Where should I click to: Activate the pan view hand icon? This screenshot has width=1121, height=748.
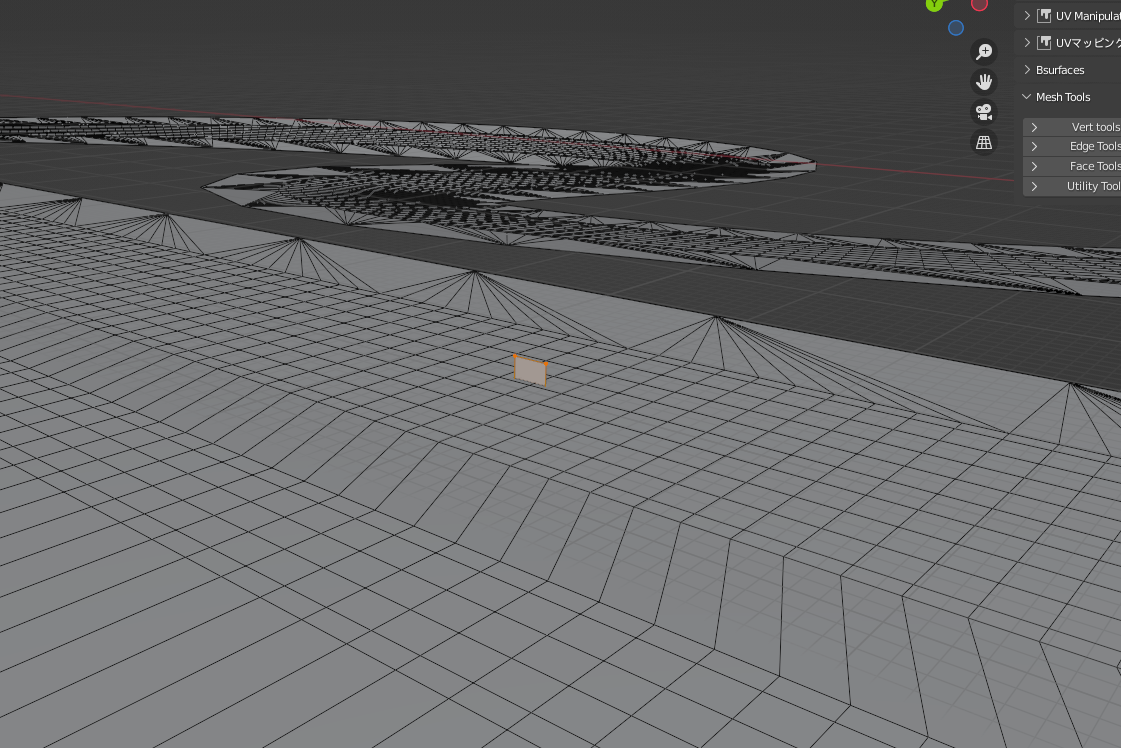point(984,82)
